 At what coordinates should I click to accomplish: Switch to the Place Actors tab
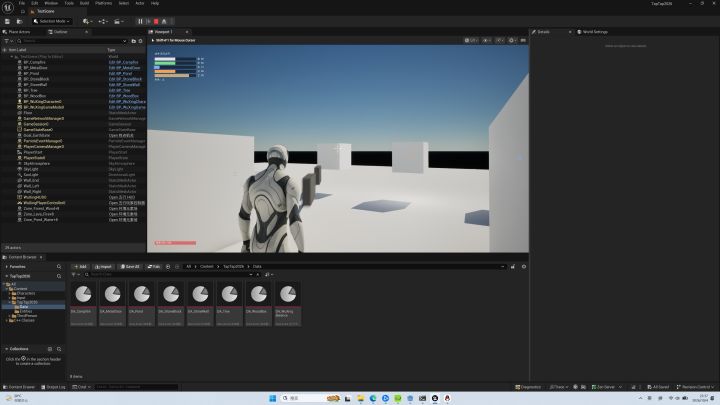point(17,32)
